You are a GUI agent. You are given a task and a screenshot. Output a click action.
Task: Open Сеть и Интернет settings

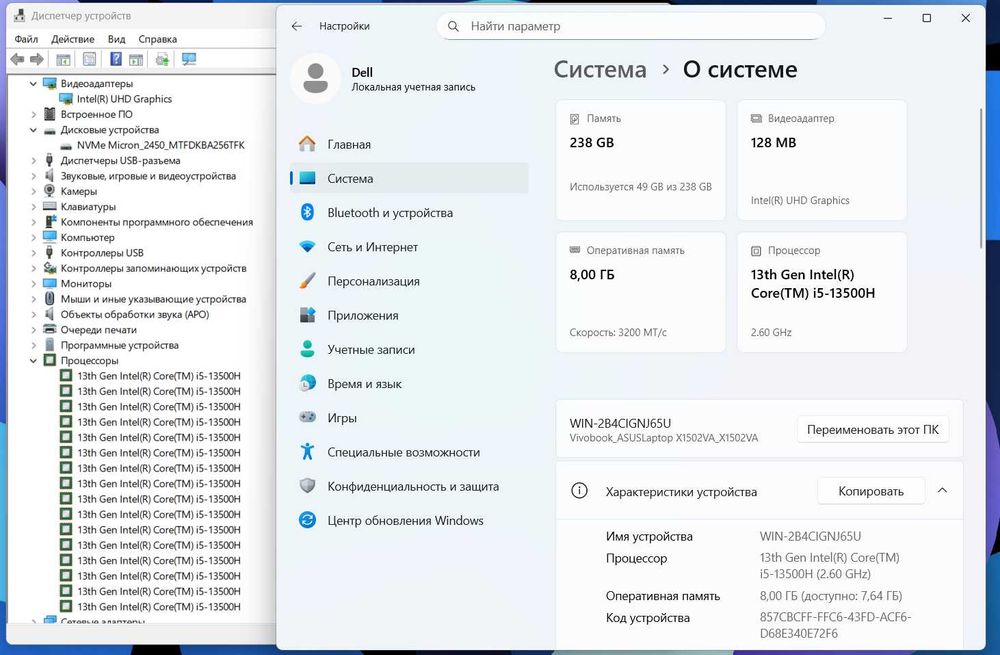tap(409, 247)
